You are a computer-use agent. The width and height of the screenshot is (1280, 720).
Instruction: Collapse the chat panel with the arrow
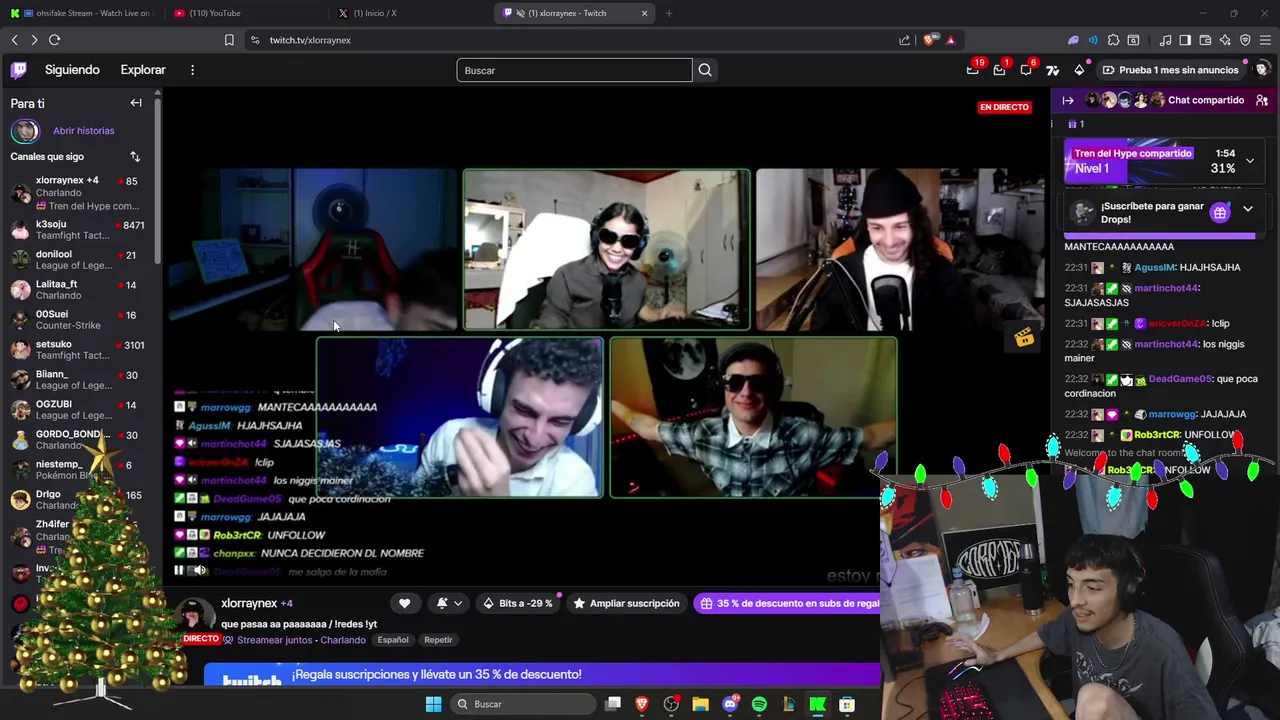click(1068, 100)
